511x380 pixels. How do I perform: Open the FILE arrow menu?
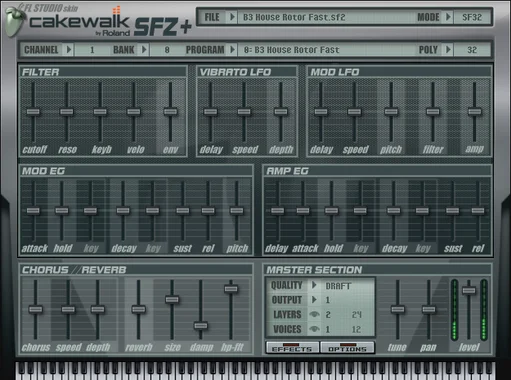tap(232, 17)
